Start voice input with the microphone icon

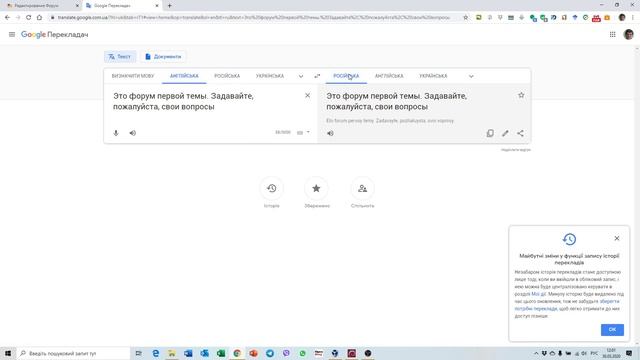pyautogui.click(x=116, y=133)
